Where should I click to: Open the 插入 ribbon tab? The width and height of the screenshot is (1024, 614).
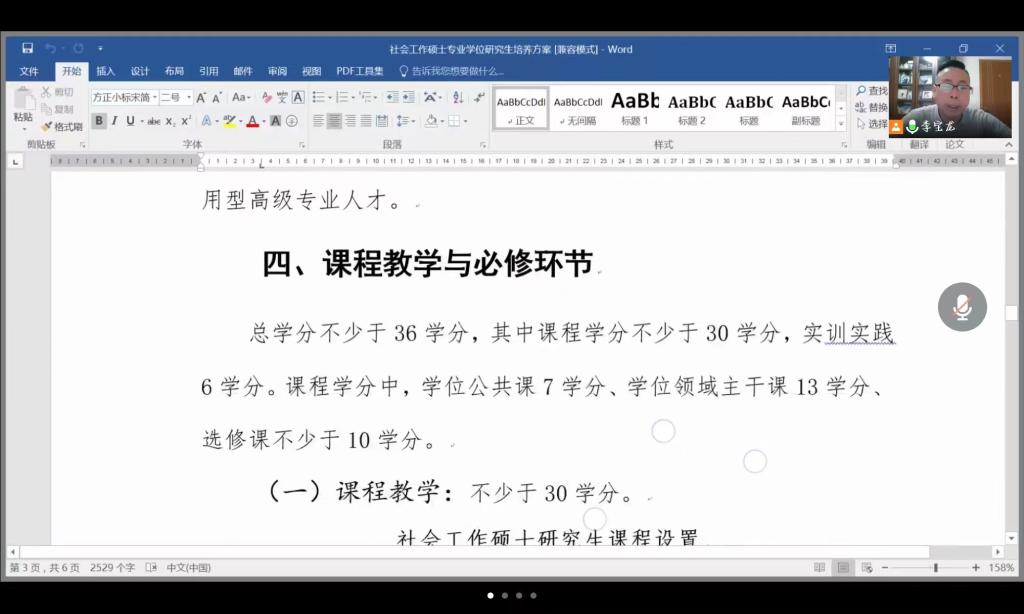click(105, 71)
